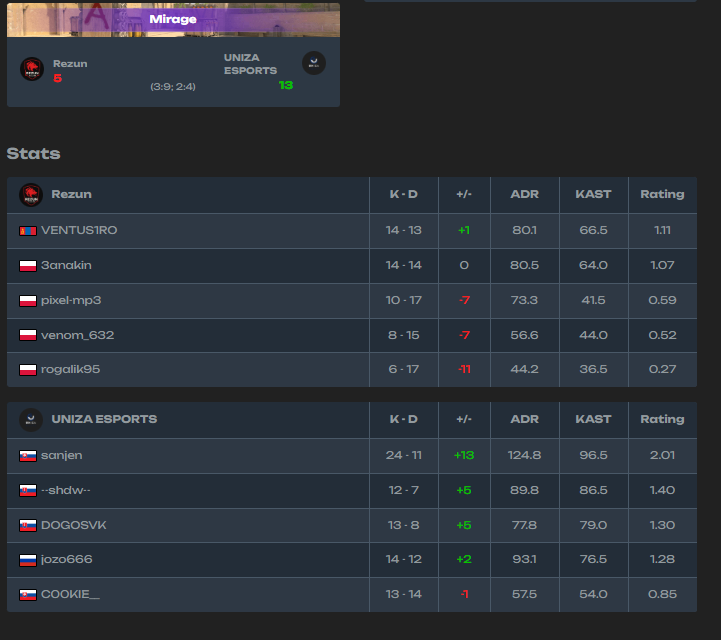Click Rating column header in Rezun table
721x640 pixels.
pyautogui.click(x=662, y=194)
